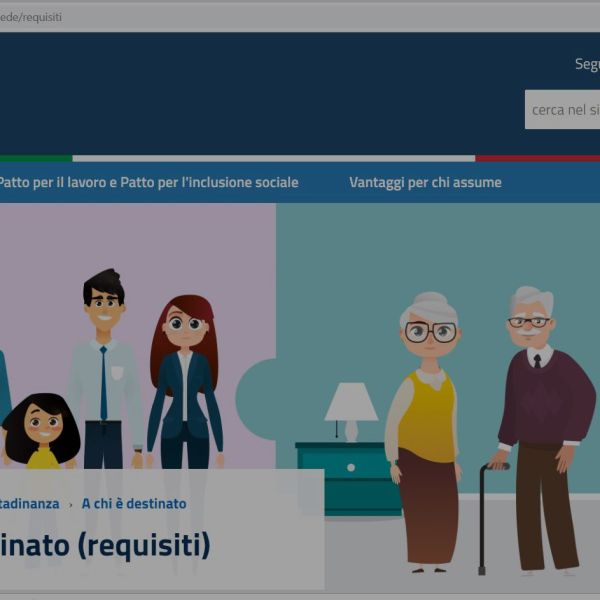Click the 'cerca nel sito' search field
The image size is (600, 600).
[562, 110]
